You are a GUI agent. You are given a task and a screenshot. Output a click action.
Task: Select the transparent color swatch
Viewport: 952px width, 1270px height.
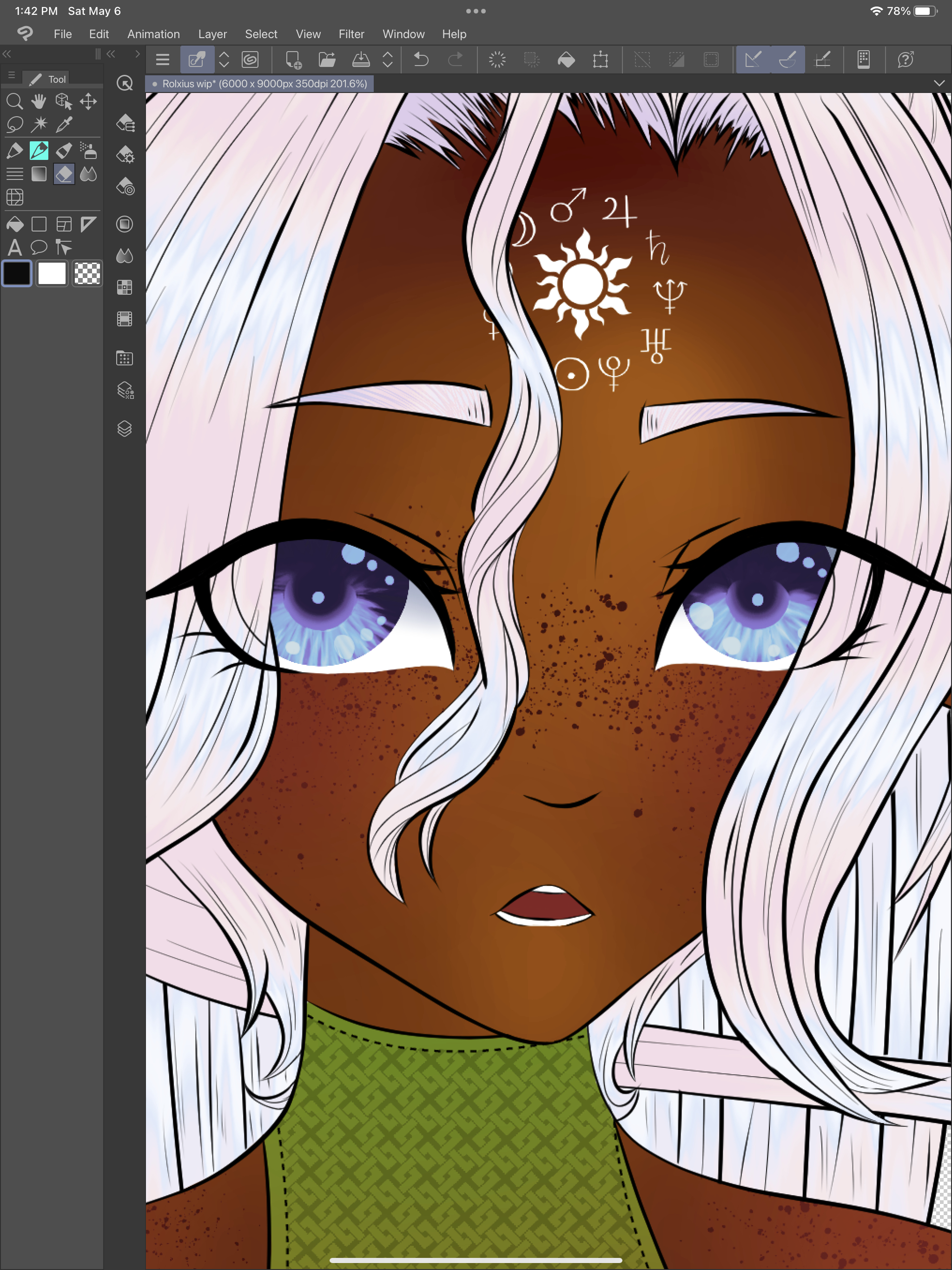click(87, 273)
